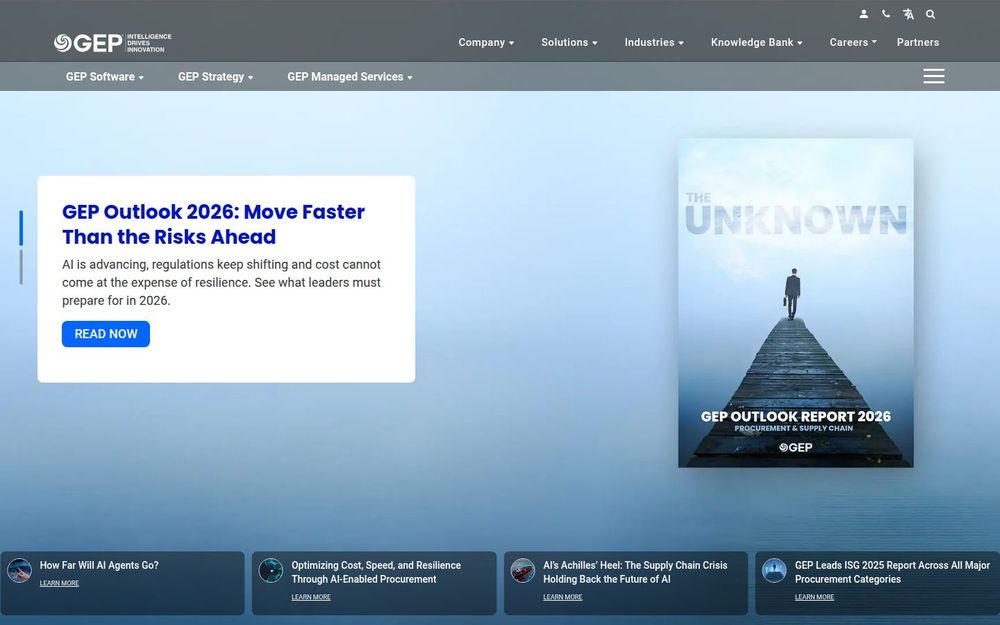Open AI's Achilles' Heel supply chain title
This screenshot has width=1000, height=625.
click(635, 572)
